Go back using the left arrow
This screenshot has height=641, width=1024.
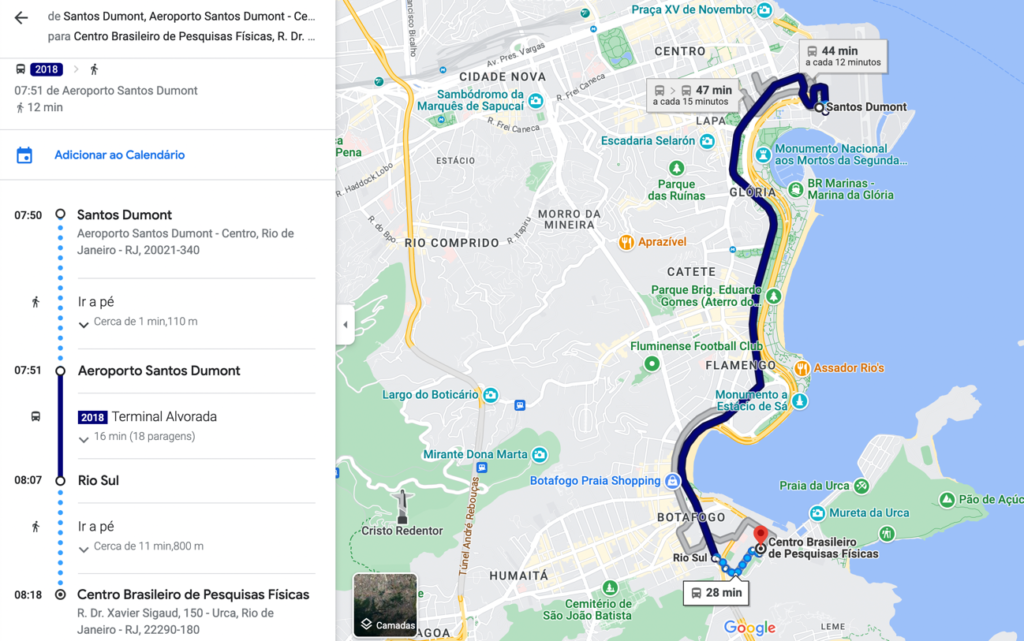coord(22,18)
